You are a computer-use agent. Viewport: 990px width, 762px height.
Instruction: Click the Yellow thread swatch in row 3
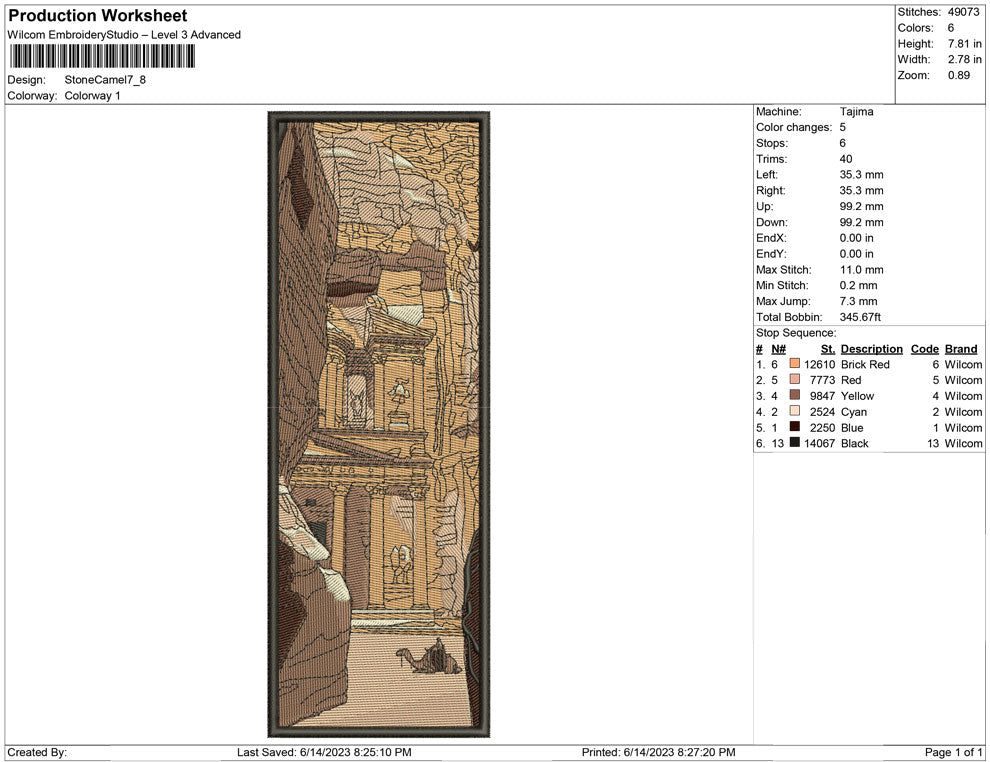coord(794,396)
